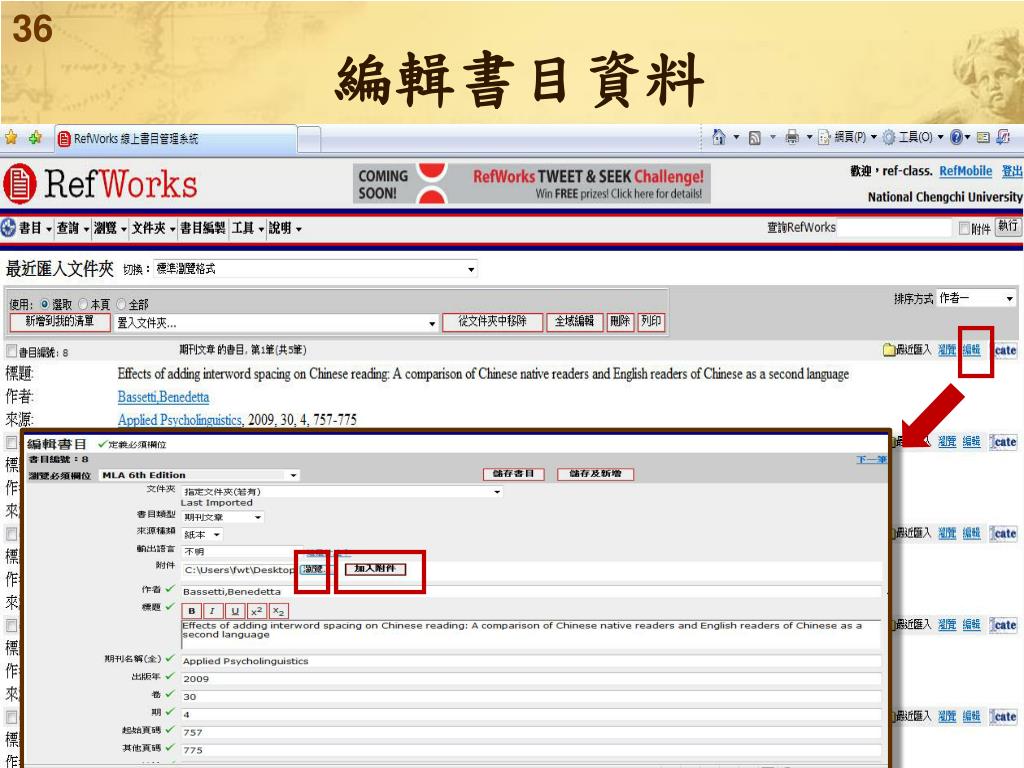Click the Underline formatting button

click(x=234, y=611)
